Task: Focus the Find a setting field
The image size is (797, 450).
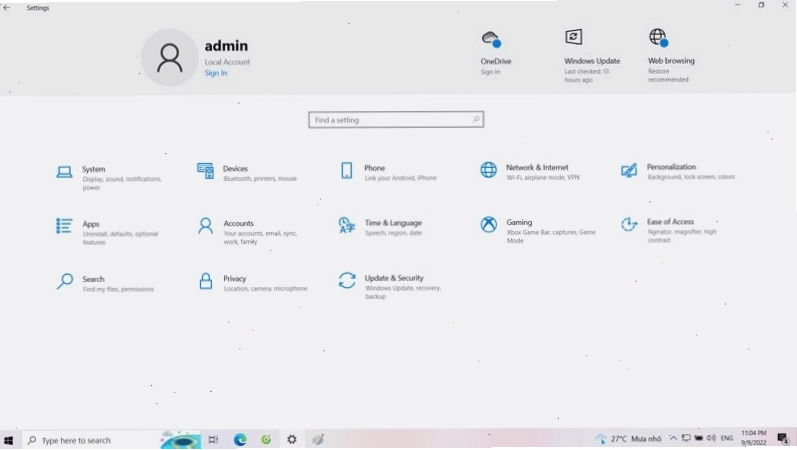Action: [x=396, y=119]
